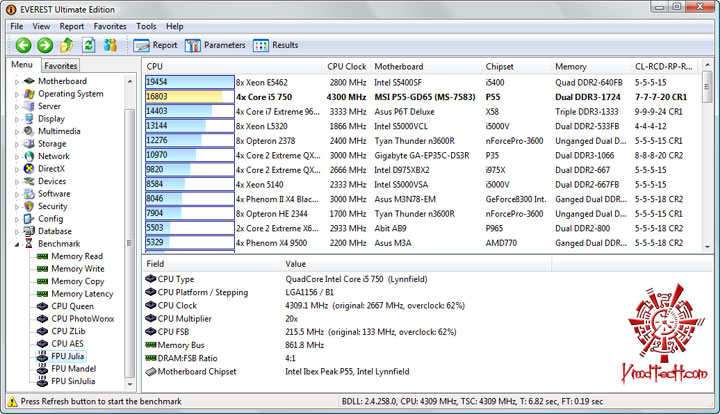Expand the Display tree node
Screen dimensions: 720x414
pos(17,119)
